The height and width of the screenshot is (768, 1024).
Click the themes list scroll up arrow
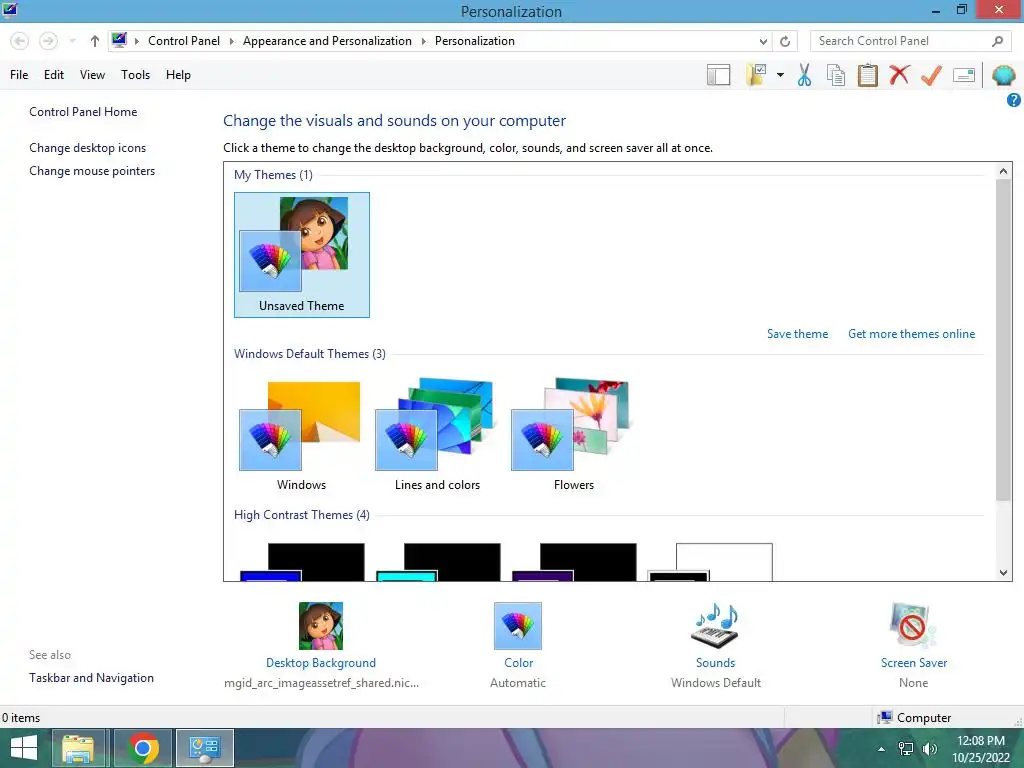[x=1004, y=171]
